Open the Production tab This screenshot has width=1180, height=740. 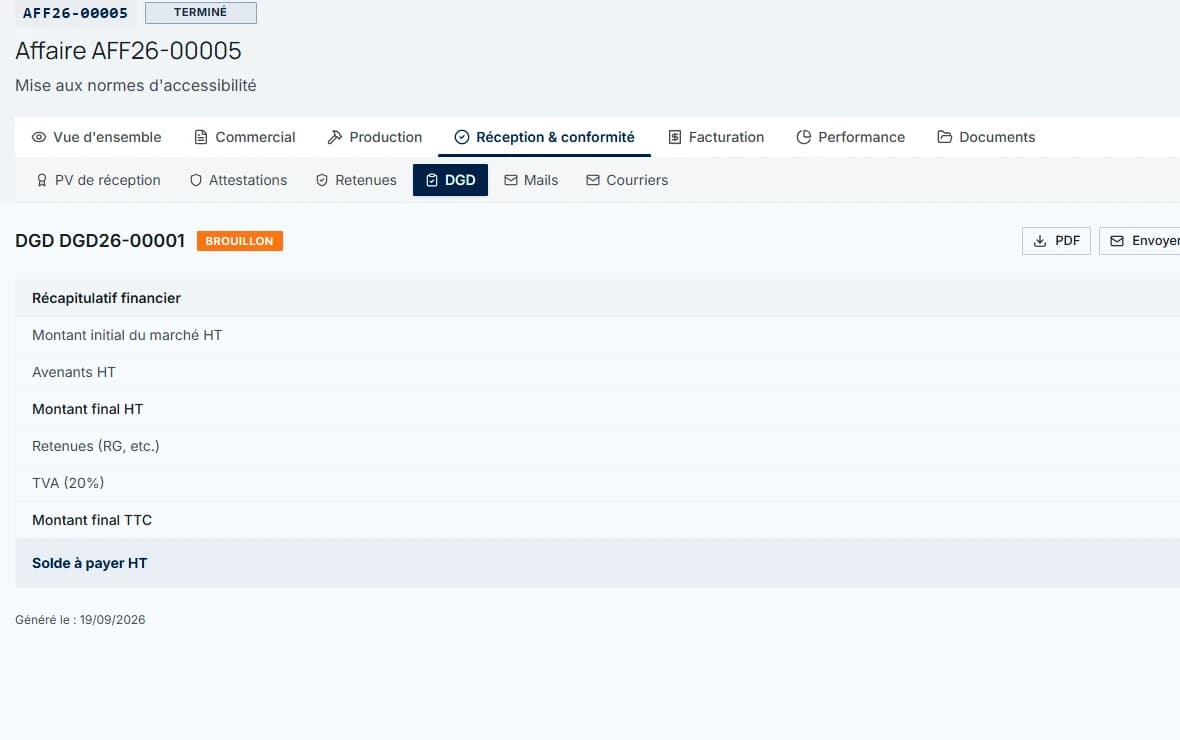pyautogui.click(x=375, y=137)
